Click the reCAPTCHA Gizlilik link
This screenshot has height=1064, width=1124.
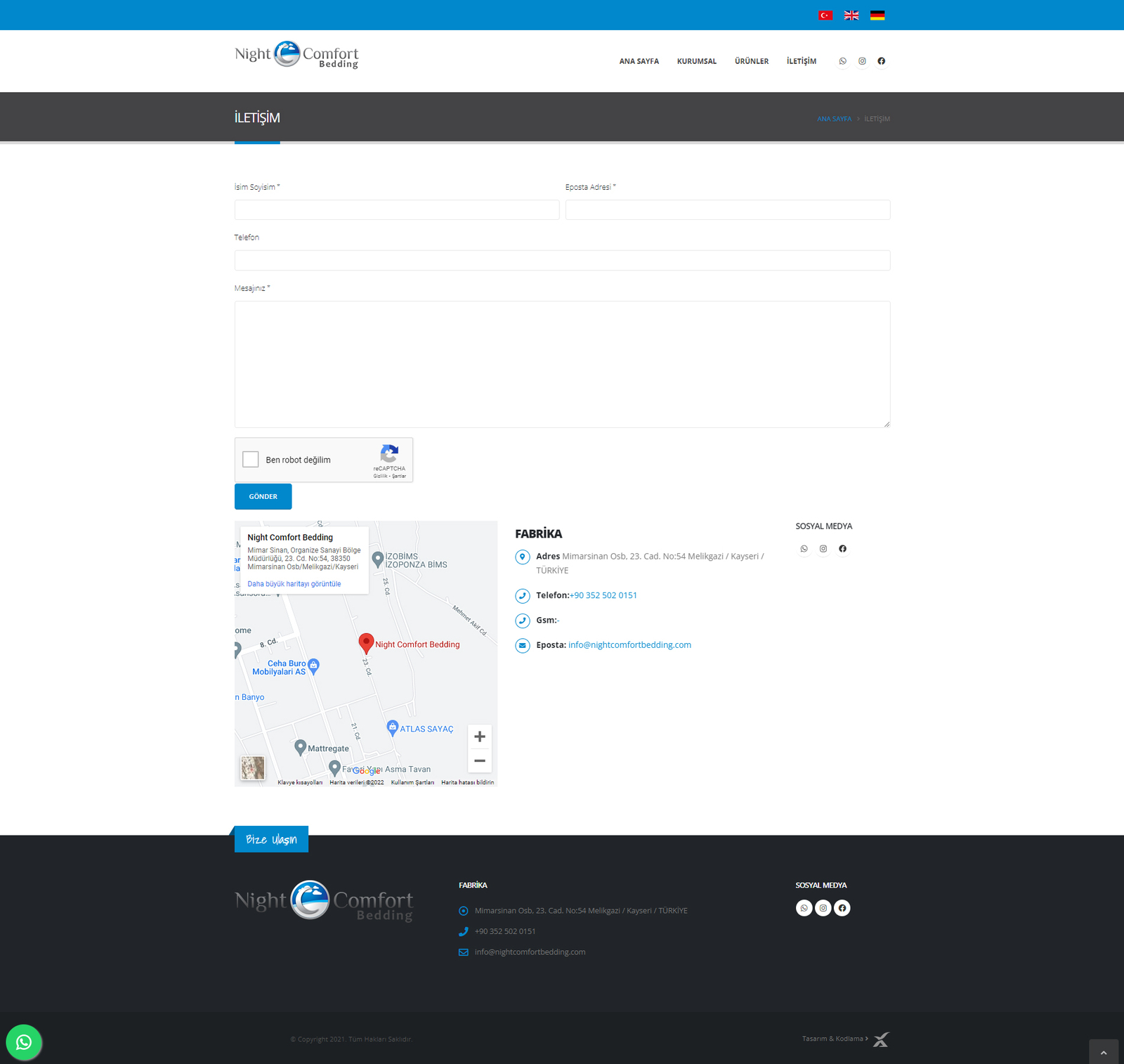(380, 476)
